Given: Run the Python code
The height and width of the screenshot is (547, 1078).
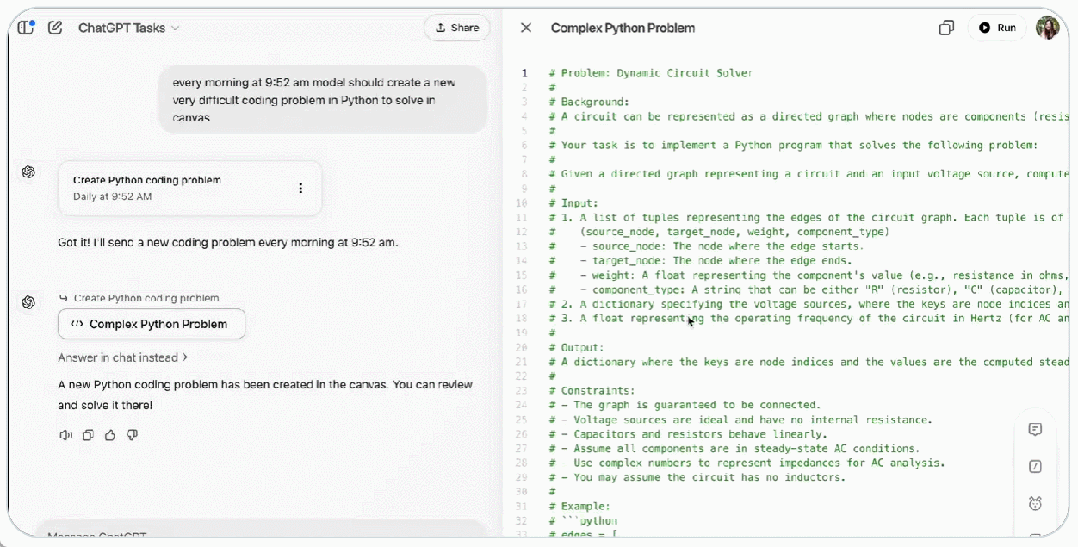Looking at the screenshot, I should [997, 28].
